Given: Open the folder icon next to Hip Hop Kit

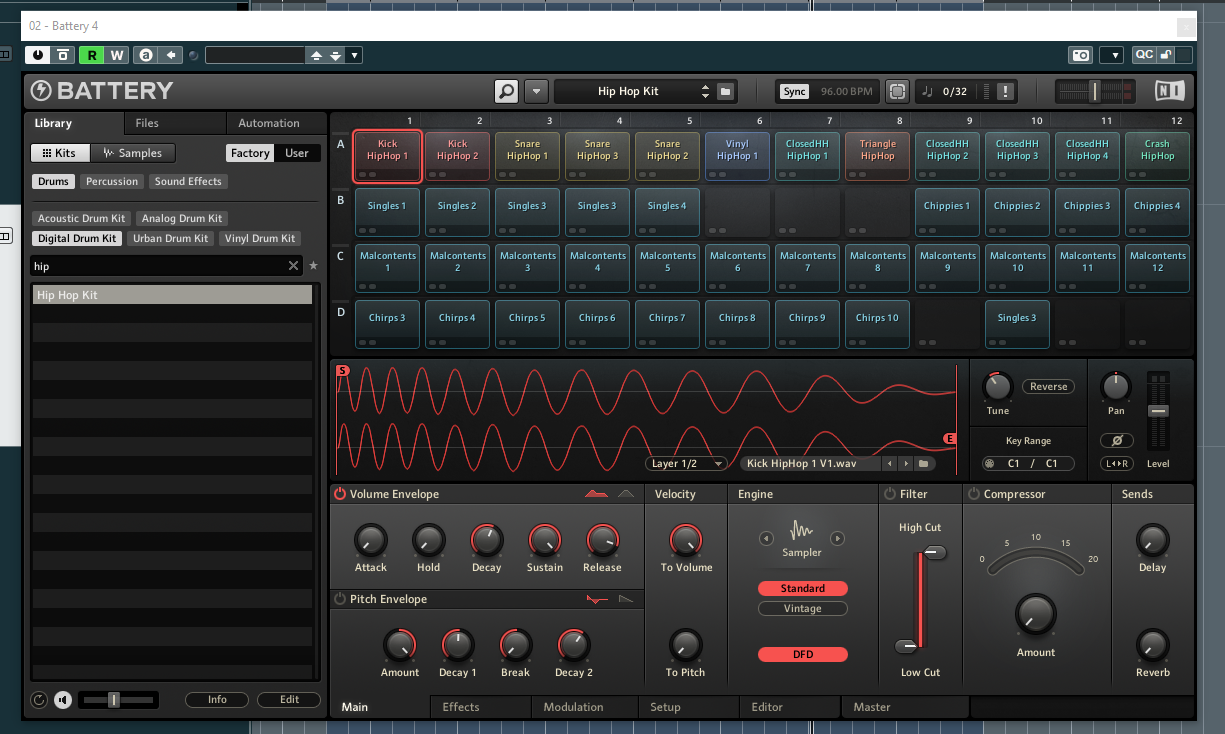Looking at the screenshot, I should 726,90.
